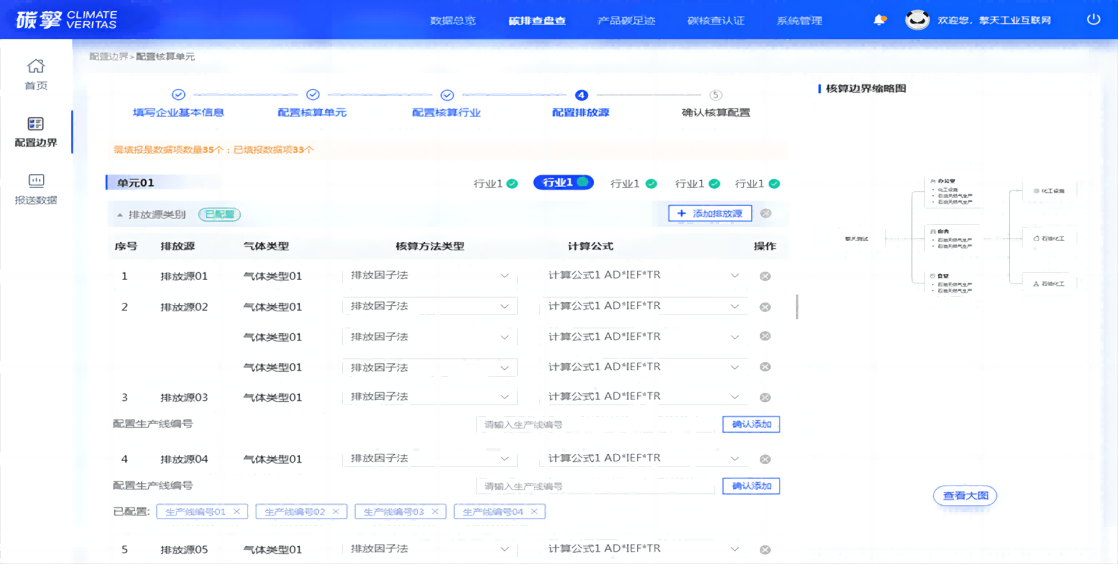Delete the 排放源03 row
Screen dimensions: 1118x564
point(765,397)
